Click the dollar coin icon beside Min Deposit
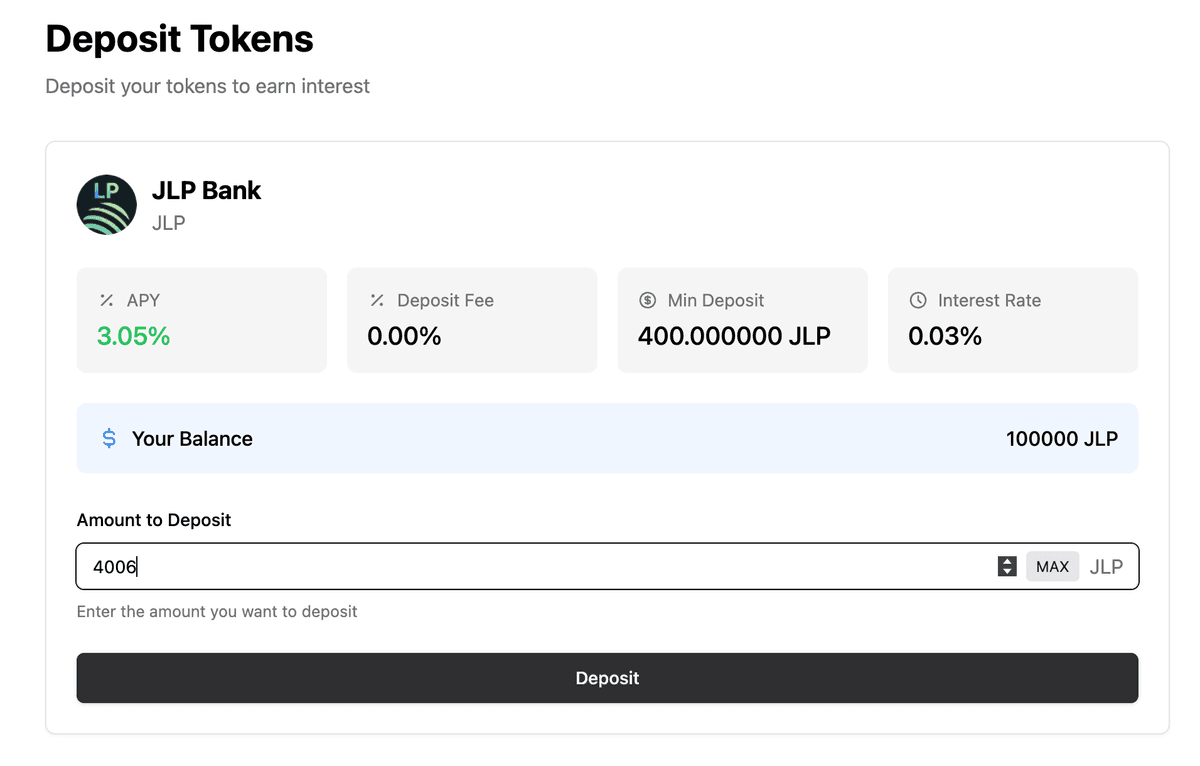This screenshot has width=1200, height=766. click(647, 300)
